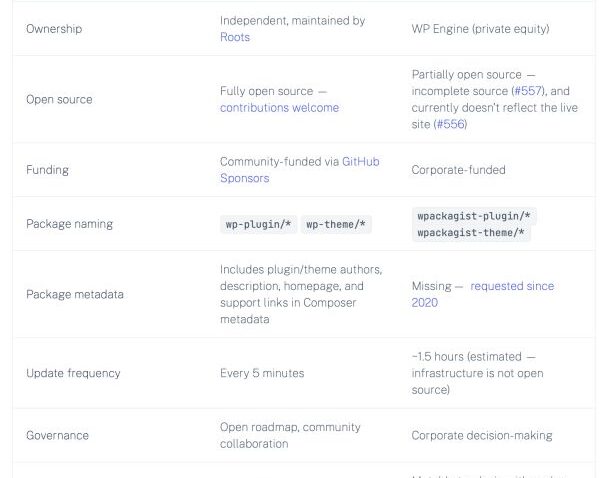604x478 pixels.
Task: Click the Ownership row label
Action: click(x=54, y=29)
